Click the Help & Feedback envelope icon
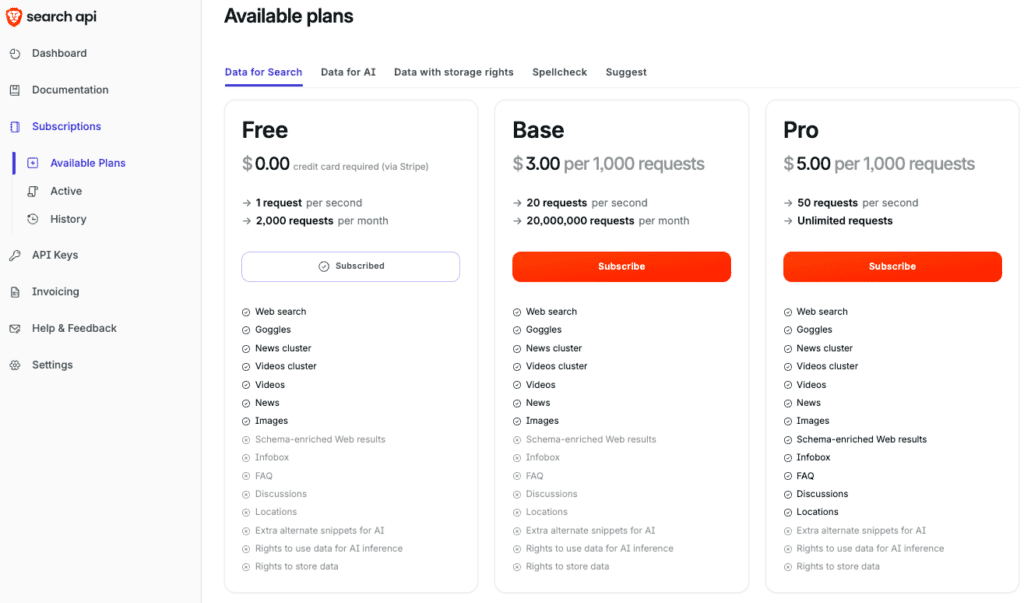1024x603 pixels. coord(15,329)
